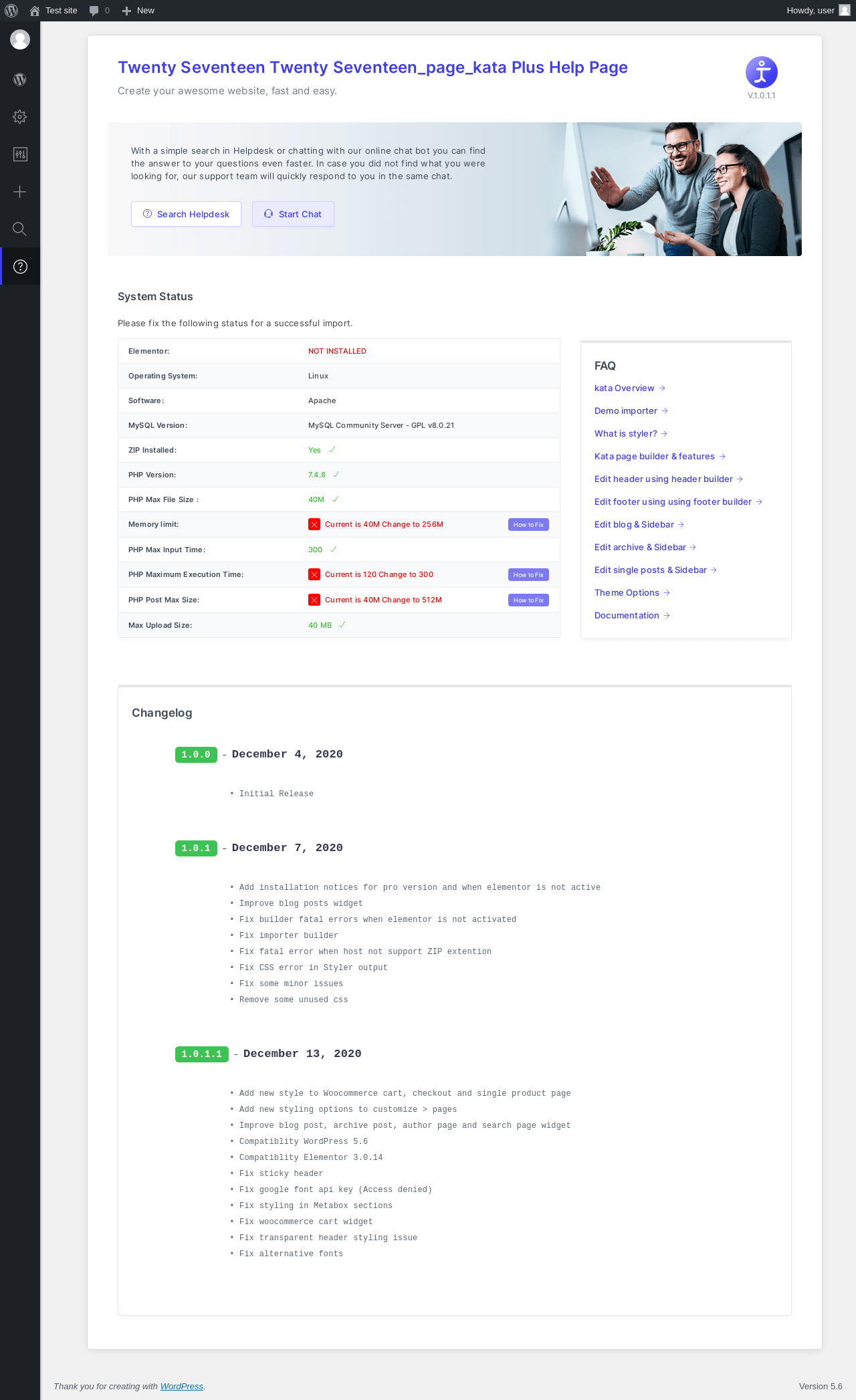Click the profile avatar in the sidebar

[x=20, y=39]
